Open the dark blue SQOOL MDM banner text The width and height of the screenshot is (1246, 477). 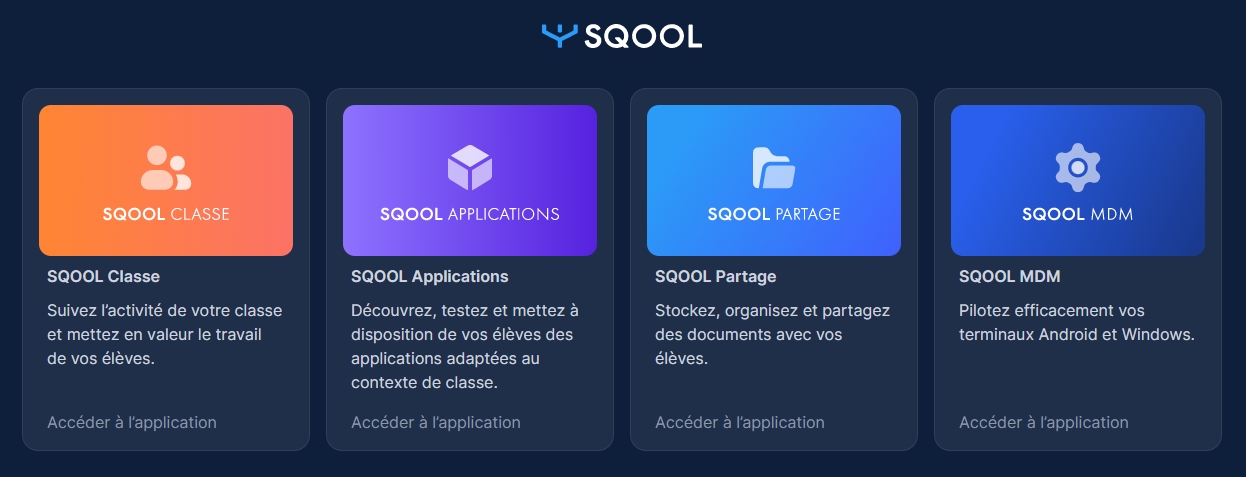pos(1078,214)
